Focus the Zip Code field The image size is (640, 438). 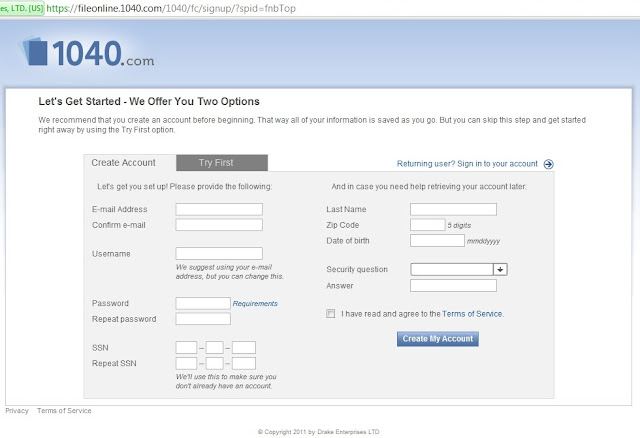428,225
